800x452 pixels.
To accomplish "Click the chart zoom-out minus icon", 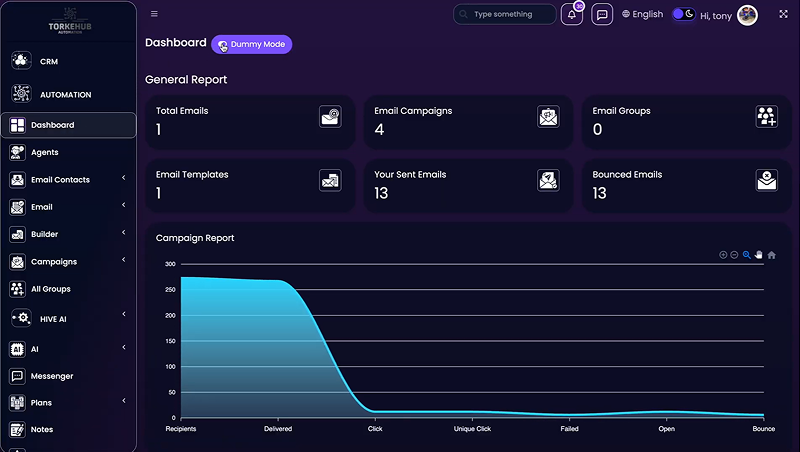I will point(734,255).
